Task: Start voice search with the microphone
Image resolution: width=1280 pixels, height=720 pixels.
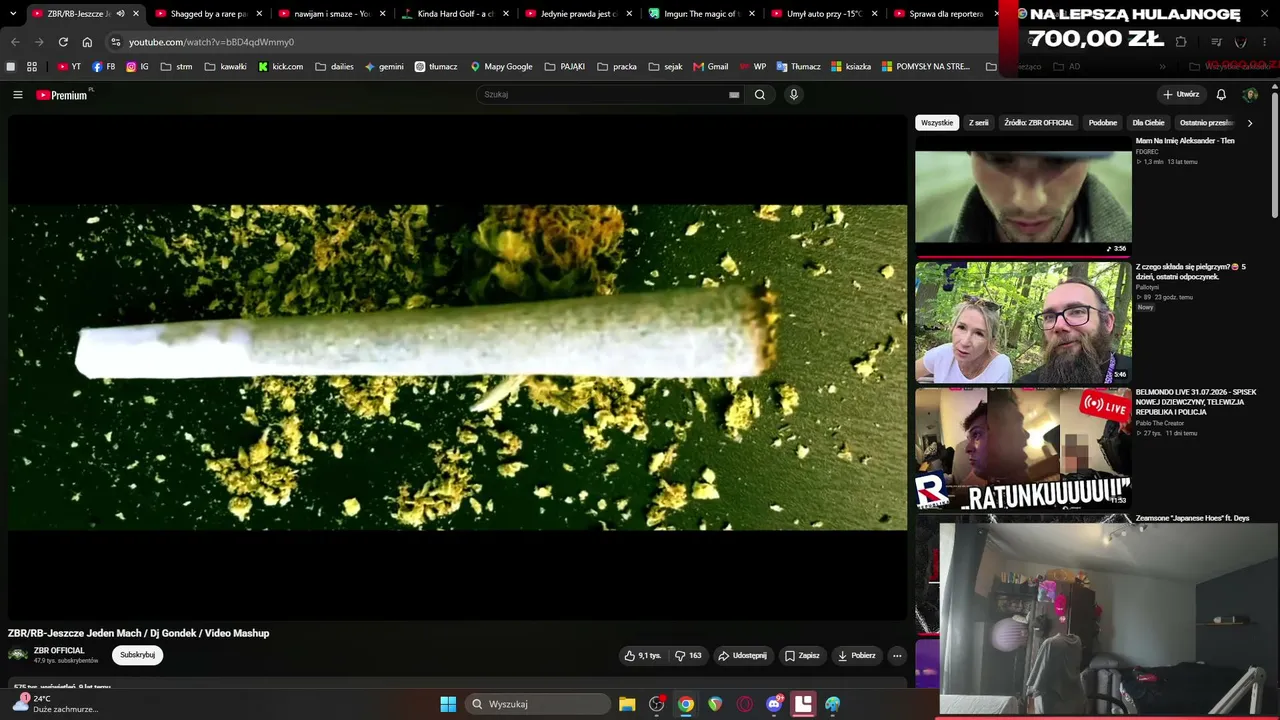Action: 794,95
